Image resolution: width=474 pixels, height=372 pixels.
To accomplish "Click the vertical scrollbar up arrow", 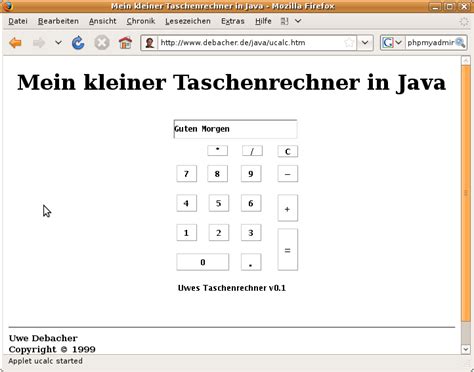I will pos(466,61).
